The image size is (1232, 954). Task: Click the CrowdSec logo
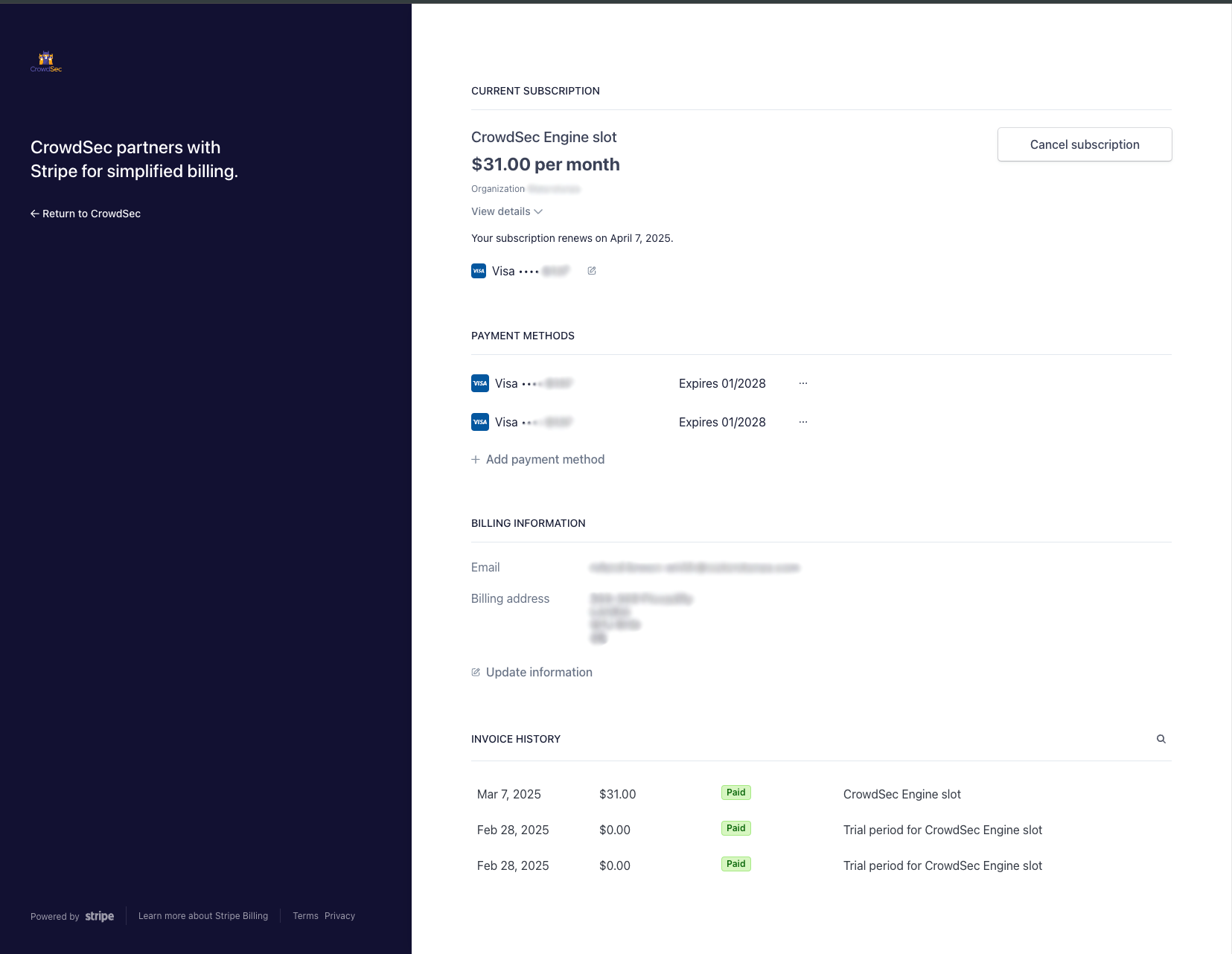tap(46, 60)
